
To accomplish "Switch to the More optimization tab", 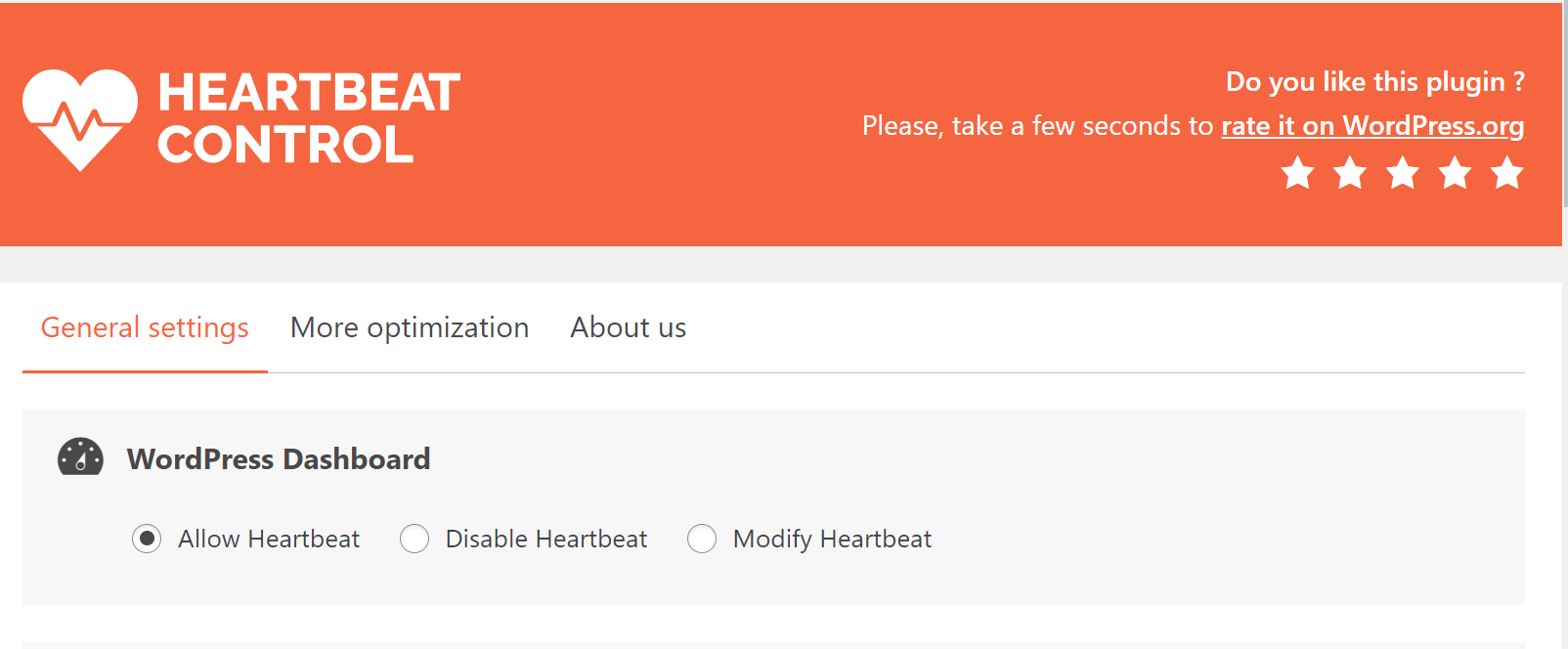I will click(x=409, y=327).
